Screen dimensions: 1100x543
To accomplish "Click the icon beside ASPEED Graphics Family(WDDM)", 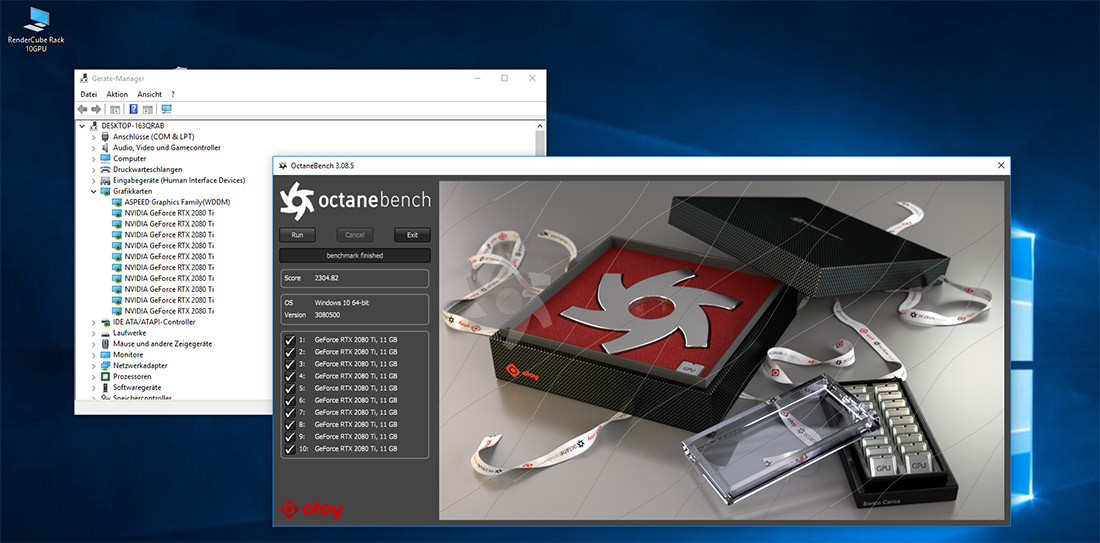I will pyautogui.click(x=116, y=202).
